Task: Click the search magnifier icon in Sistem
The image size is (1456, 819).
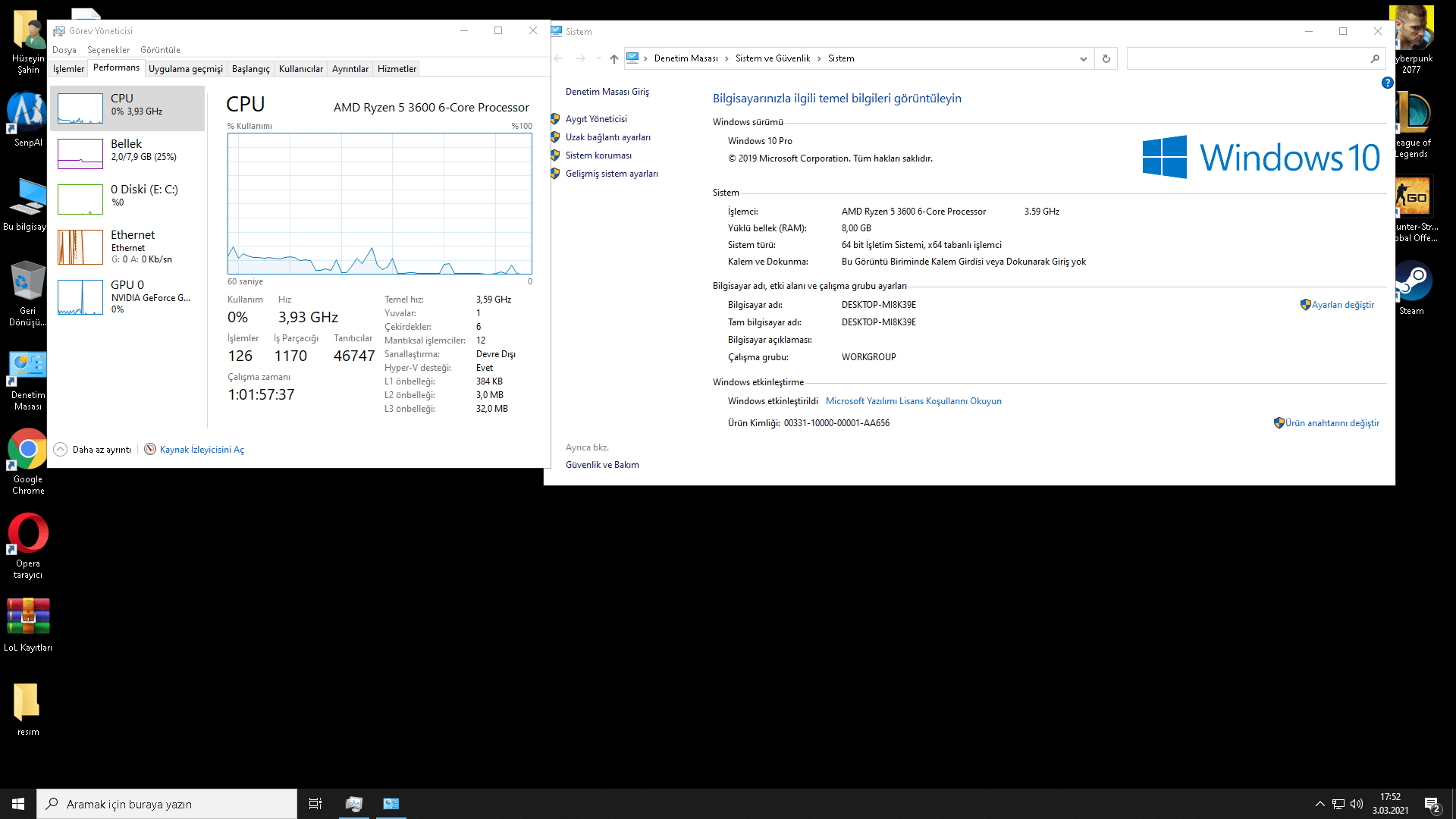Action: coord(1375,58)
